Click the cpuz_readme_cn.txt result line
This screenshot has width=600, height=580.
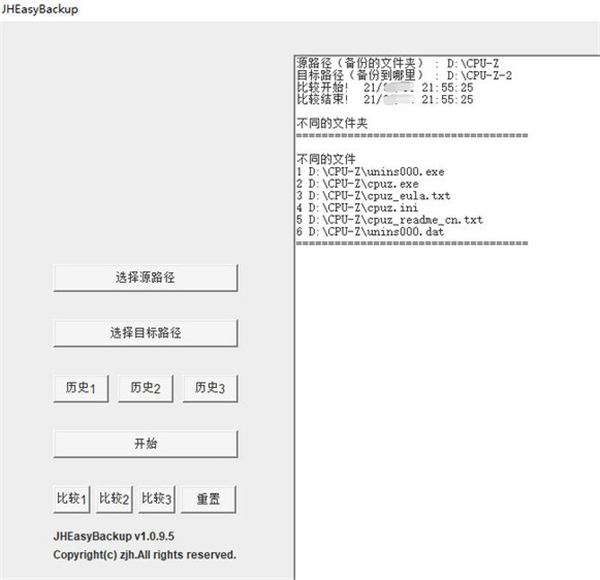(390, 220)
